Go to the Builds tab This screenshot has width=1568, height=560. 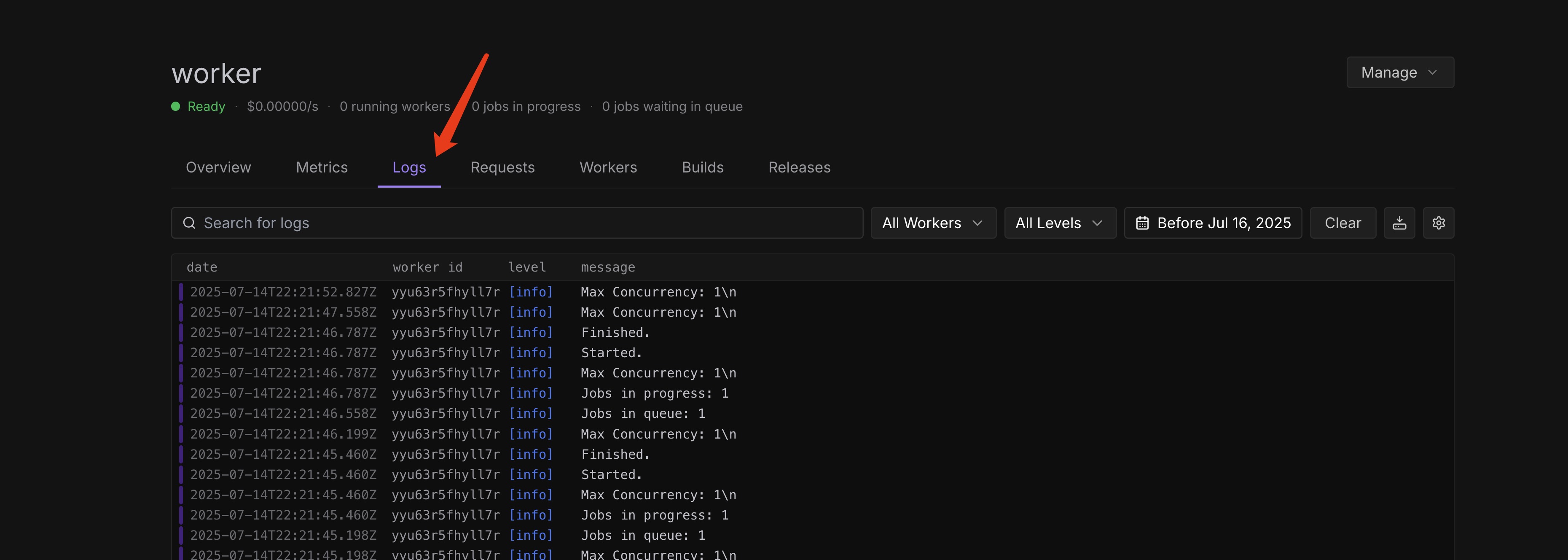pyautogui.click(x=702, y=167)
